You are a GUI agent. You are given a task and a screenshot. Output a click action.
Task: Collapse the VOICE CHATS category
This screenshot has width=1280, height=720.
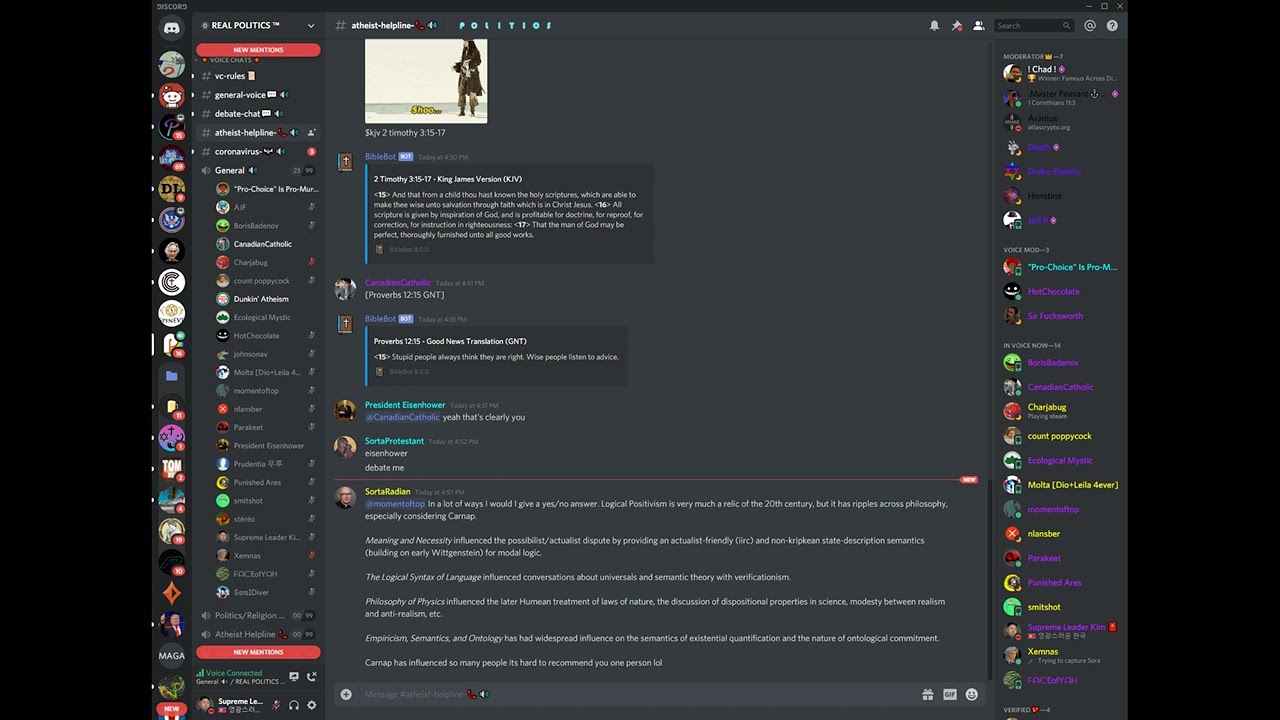click(x=230, y=60)
